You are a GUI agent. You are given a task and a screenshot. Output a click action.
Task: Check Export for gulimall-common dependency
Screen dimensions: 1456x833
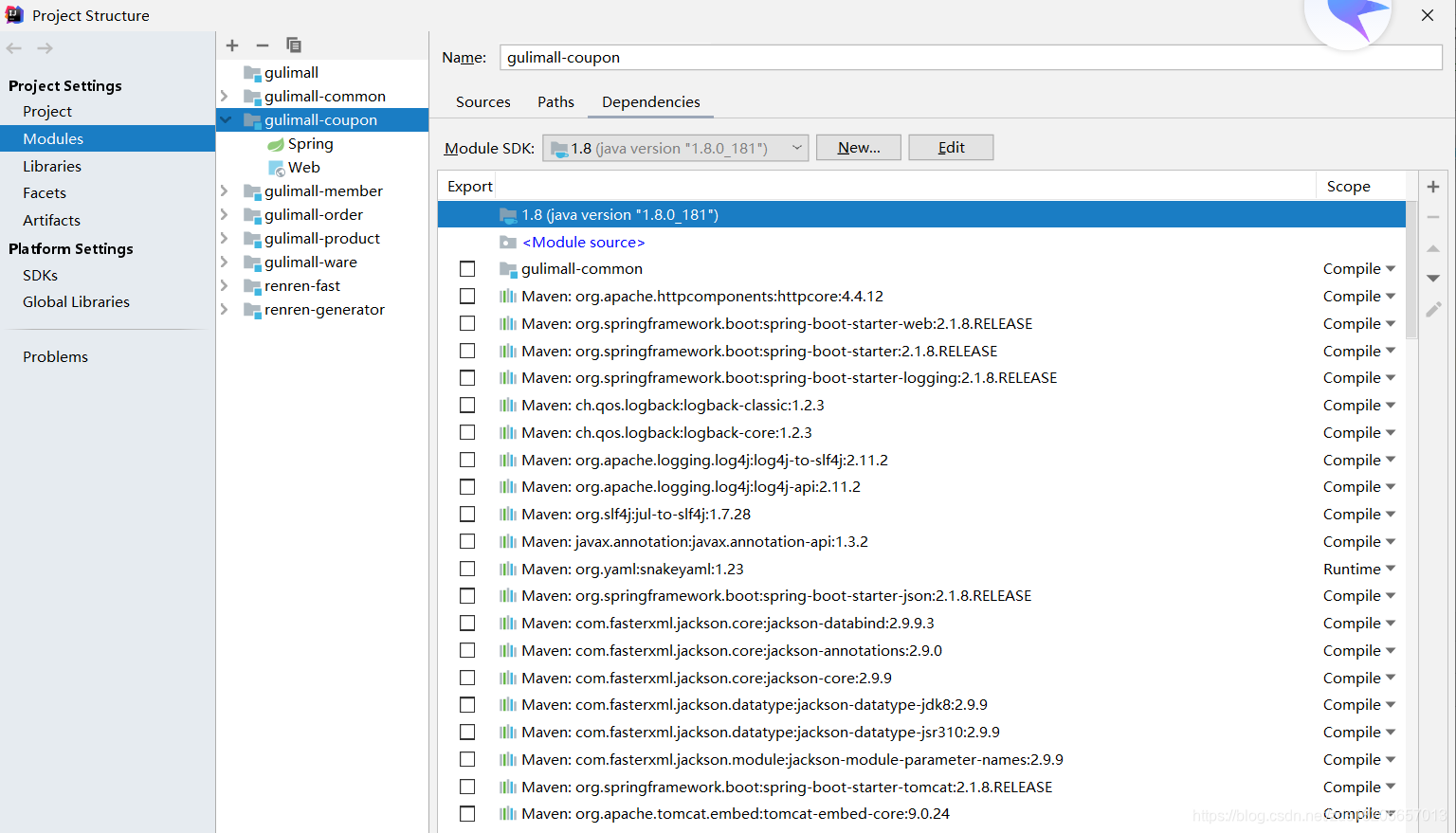[466, 268]
